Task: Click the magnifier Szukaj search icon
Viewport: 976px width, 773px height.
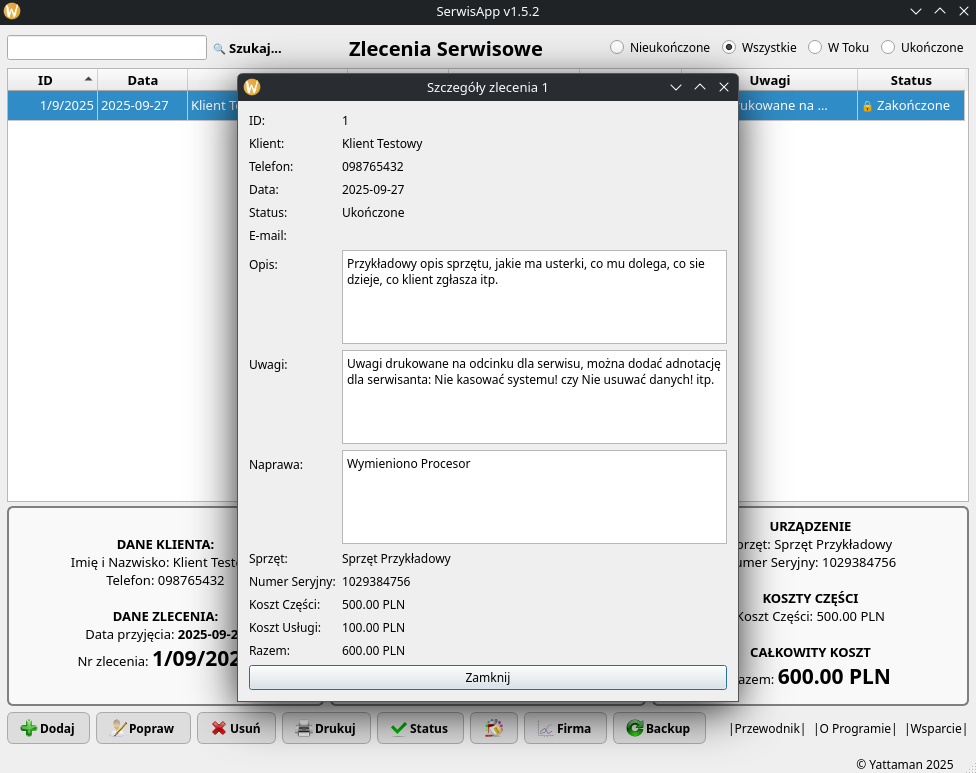Action: point(219,48)
